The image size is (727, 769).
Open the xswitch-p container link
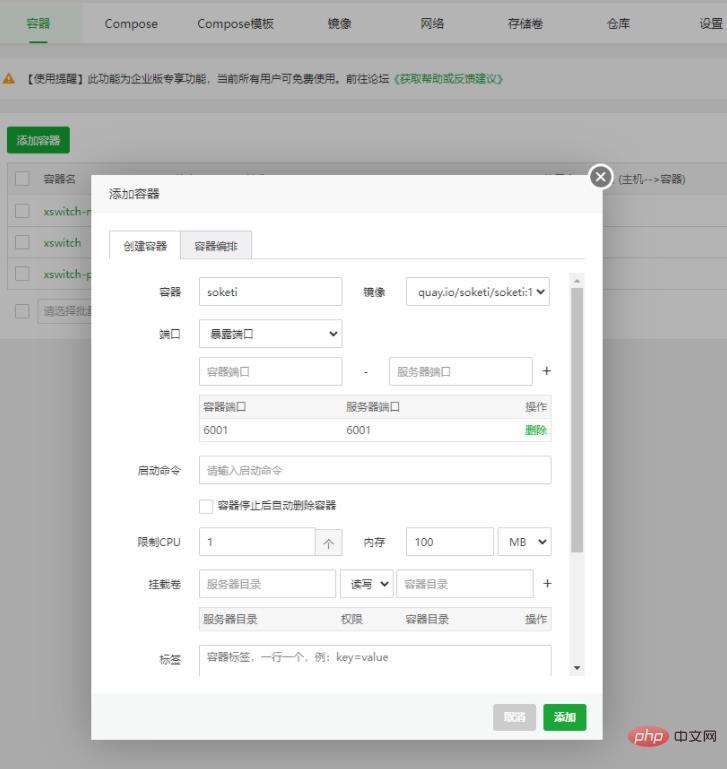pos(67,274)
